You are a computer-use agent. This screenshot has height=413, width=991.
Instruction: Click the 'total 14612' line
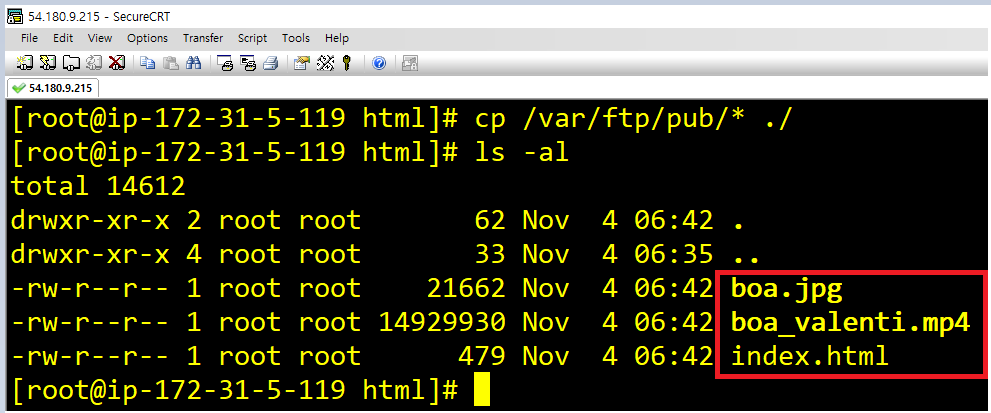(x=98, y=186)
